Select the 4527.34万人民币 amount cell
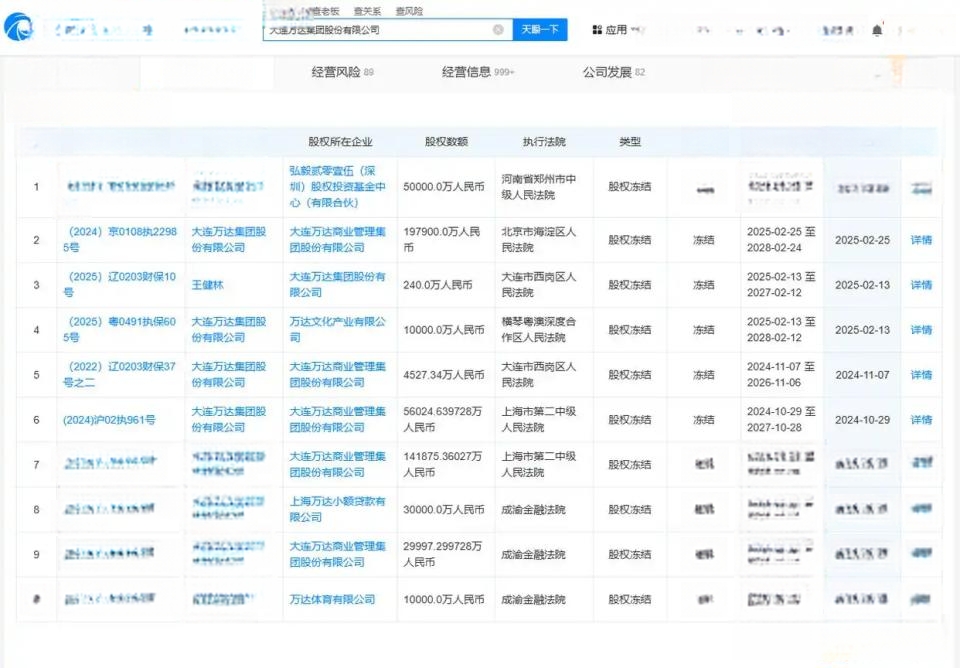 [x=444, y=375]
